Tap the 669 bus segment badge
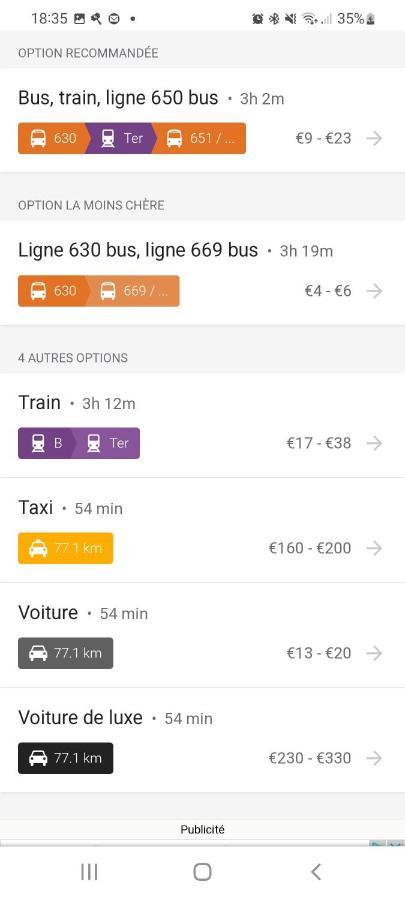The height and width of the screenshot is (900, 405). (x=133, y=291)
